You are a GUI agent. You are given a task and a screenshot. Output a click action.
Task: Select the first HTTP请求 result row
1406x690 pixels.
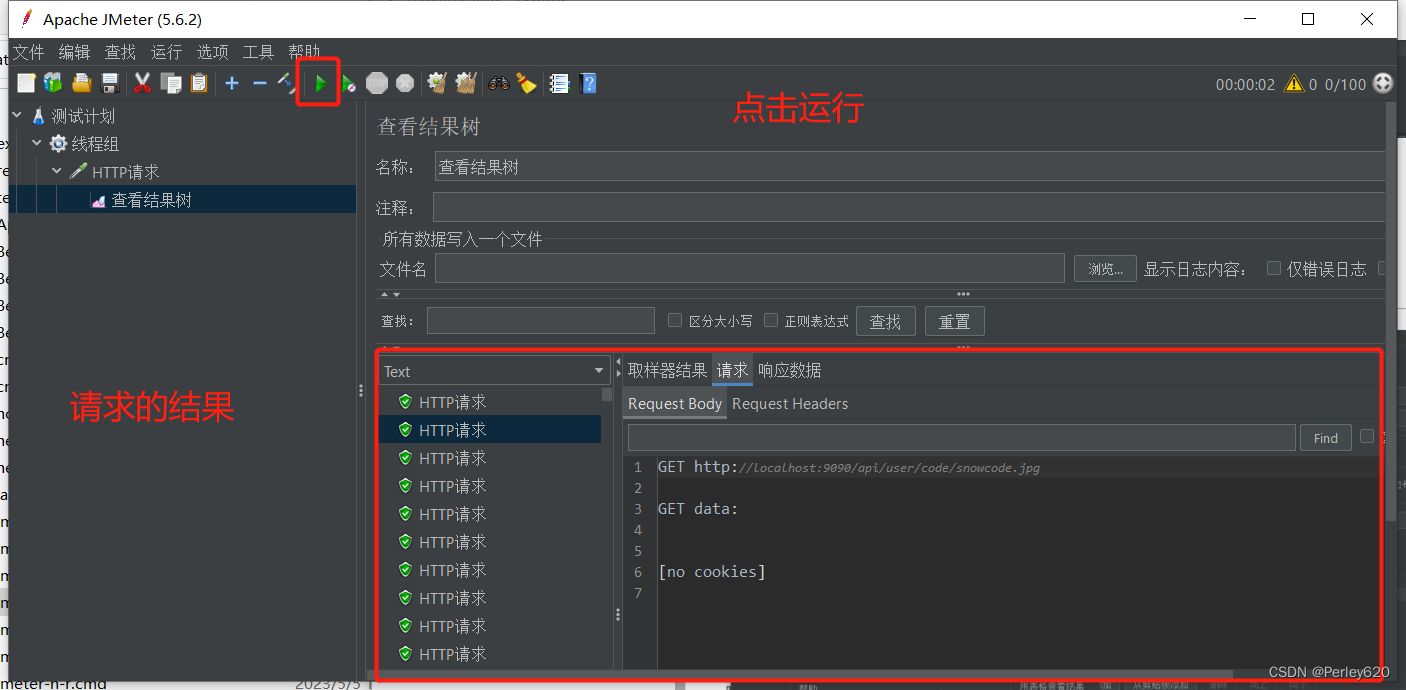pos(490,402)
